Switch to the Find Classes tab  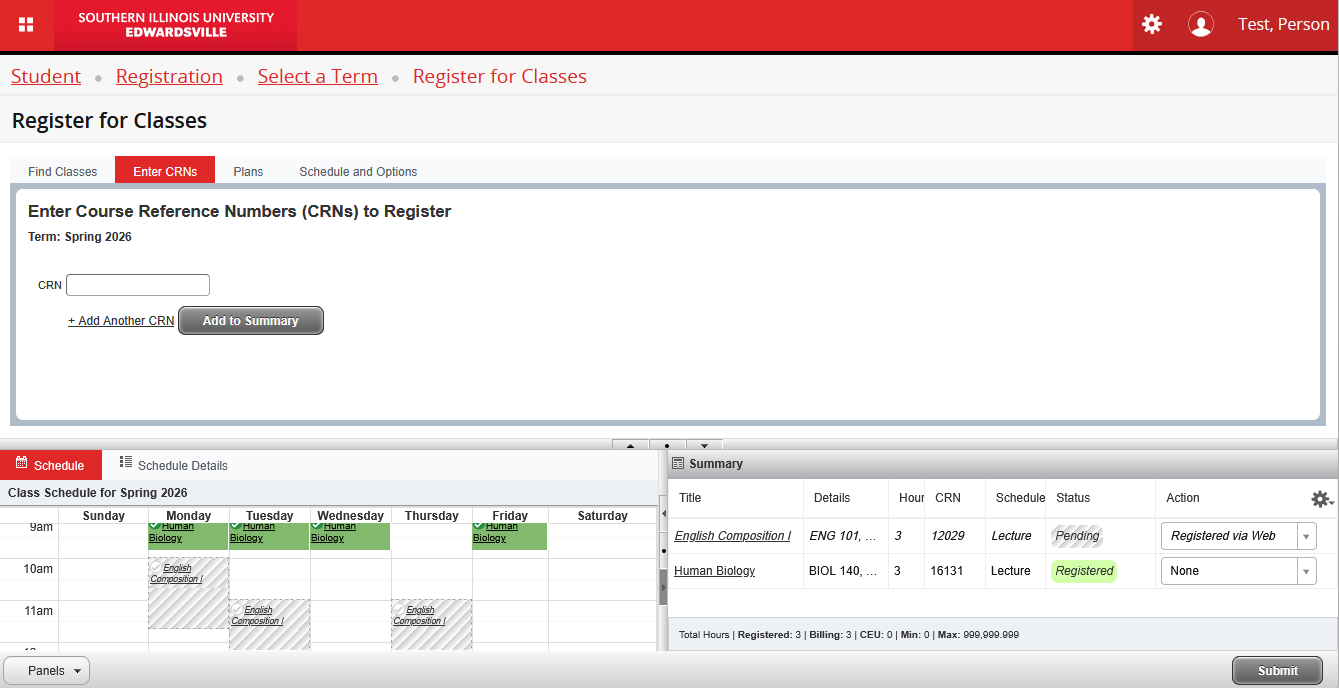coord(62,171)
